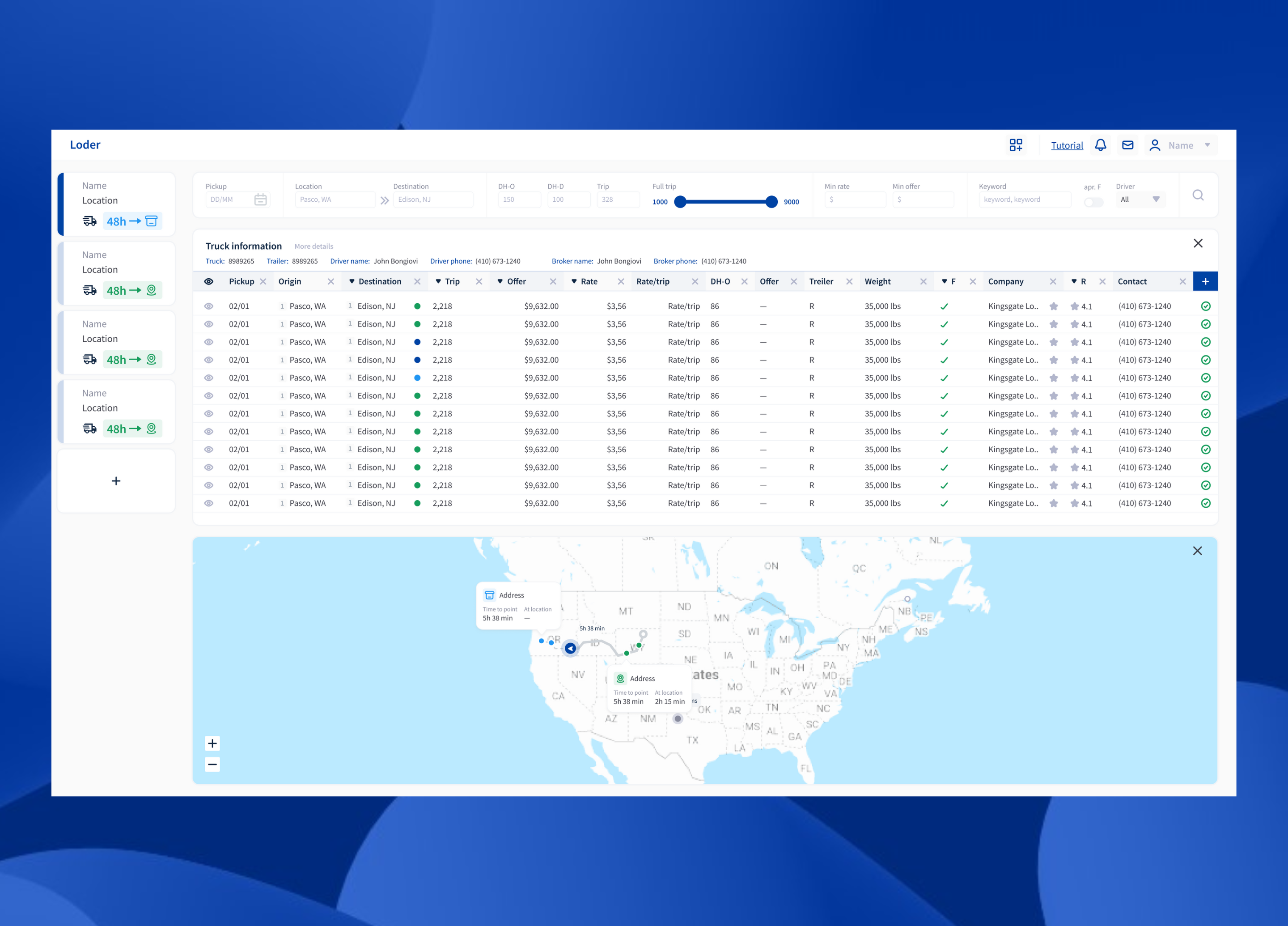Click the Origin column header
Viewport: 1288px width, 926px height.
(290, 281)
